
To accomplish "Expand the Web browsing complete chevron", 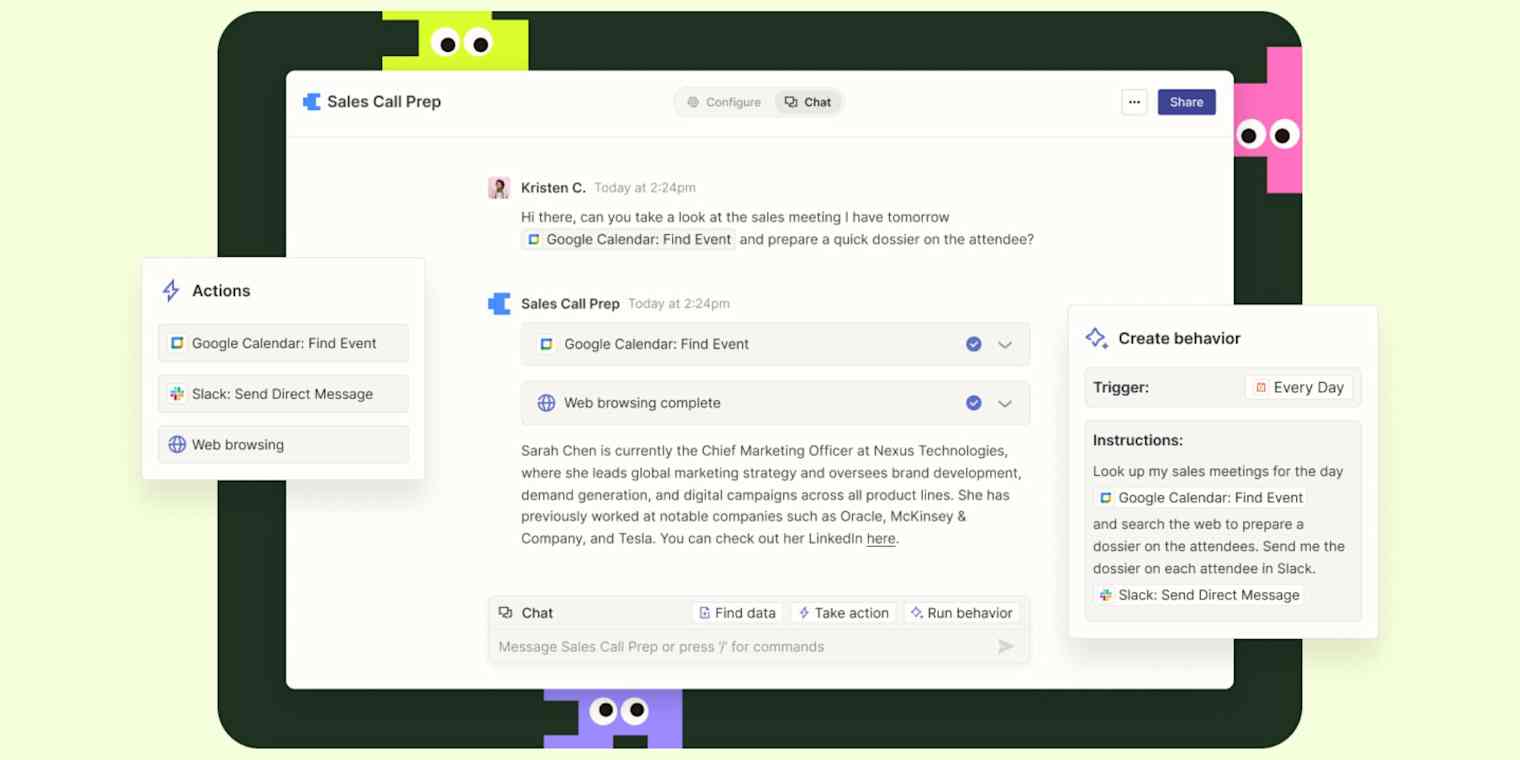I will (x=1005, y=403).
